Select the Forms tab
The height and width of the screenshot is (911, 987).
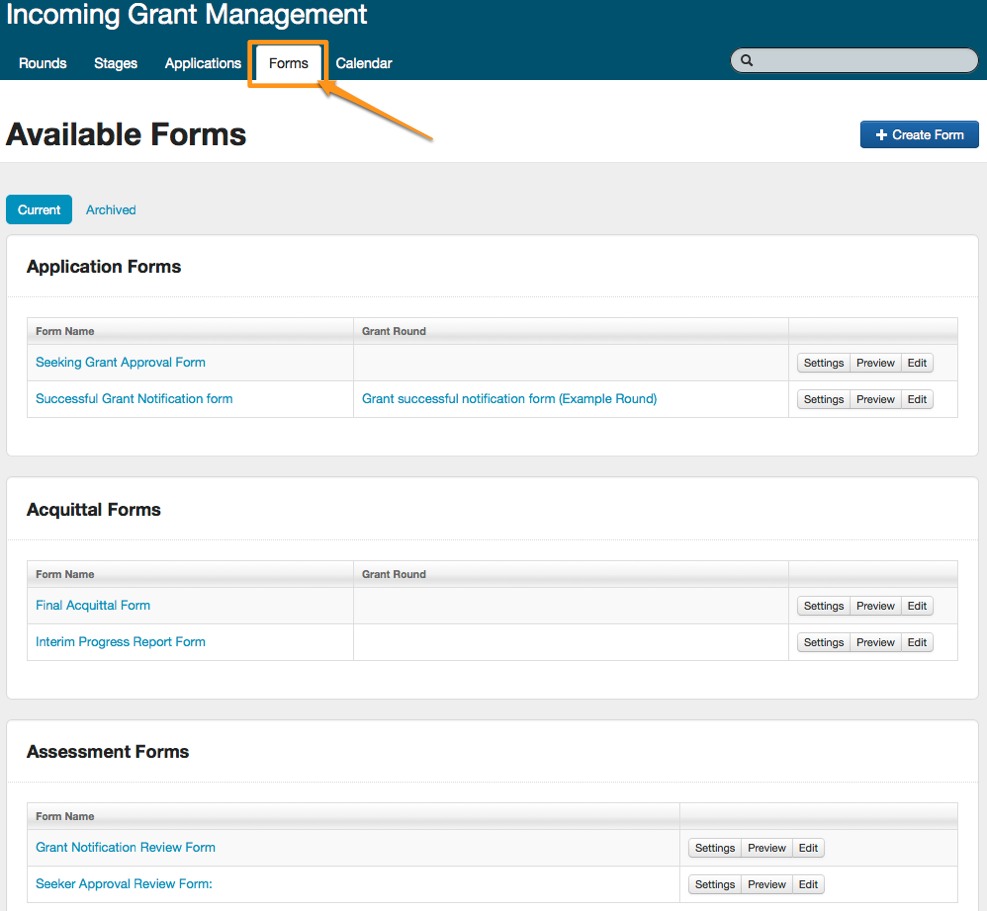(x=288, y=63)
